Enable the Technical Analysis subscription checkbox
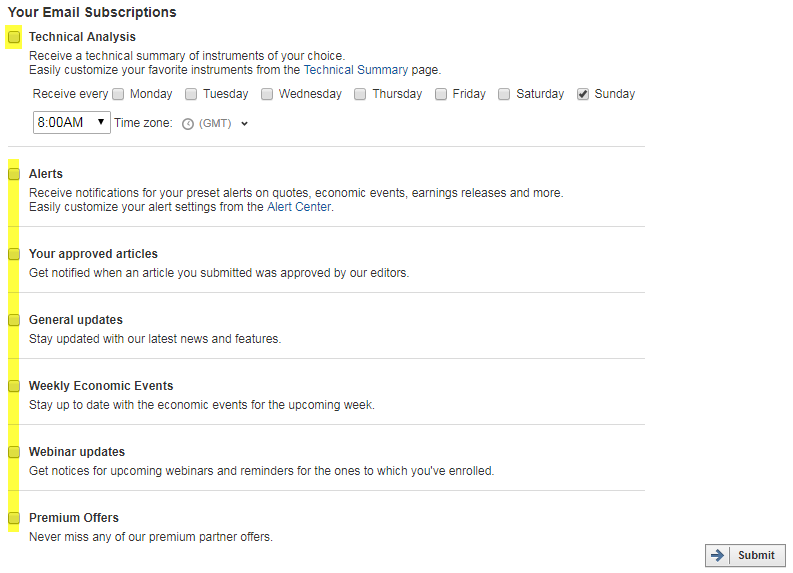The height and width of the screenshot is (573, 793). click(x=14, y=37)
